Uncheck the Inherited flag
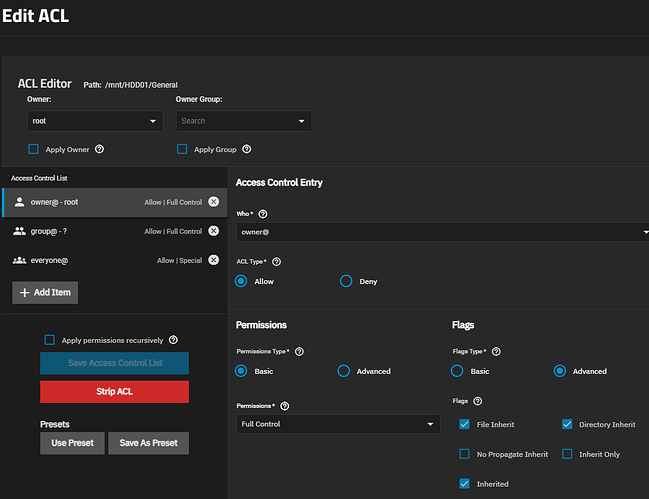649x499 pixels. point(464,483)
